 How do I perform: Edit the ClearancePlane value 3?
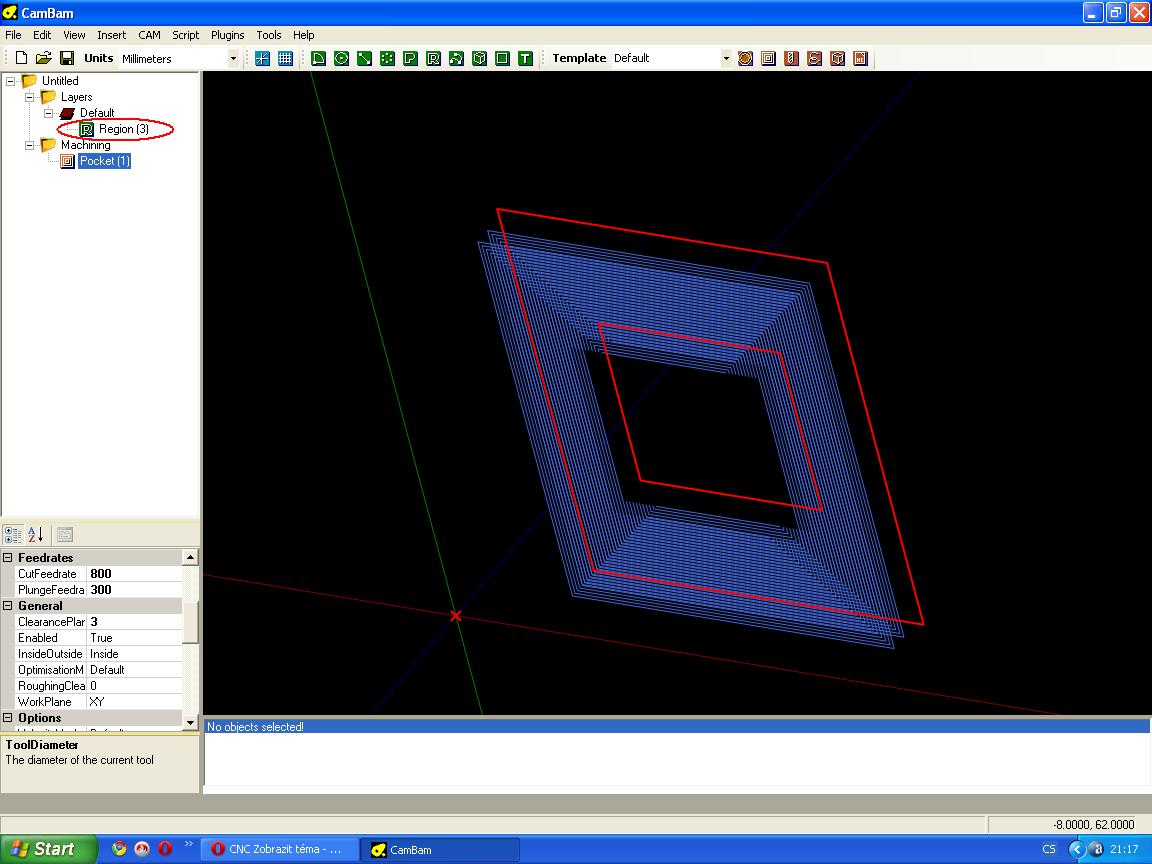(x=134, y=622)
